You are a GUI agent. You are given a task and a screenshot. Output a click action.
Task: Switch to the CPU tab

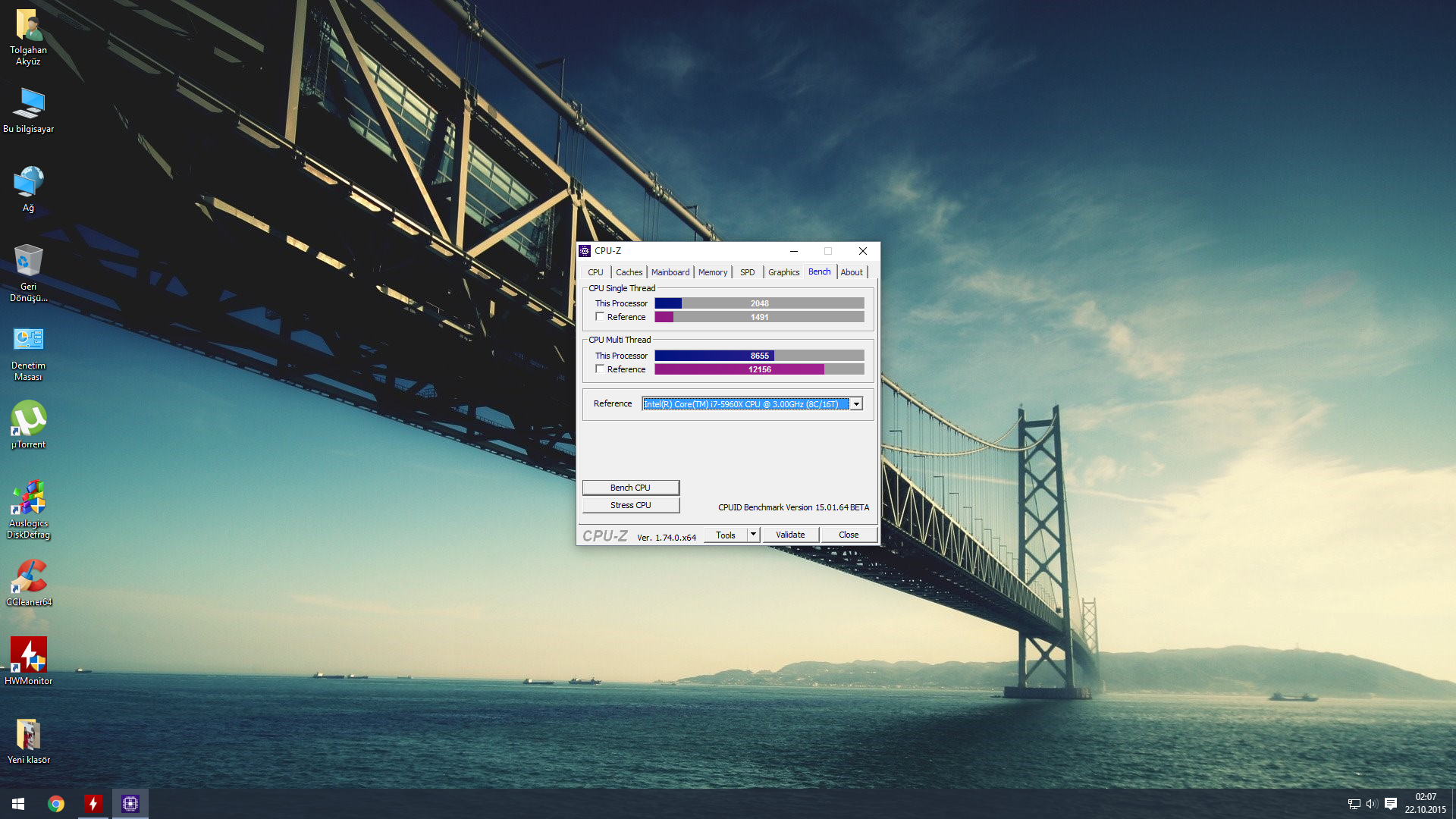click(x=595, y=272)
